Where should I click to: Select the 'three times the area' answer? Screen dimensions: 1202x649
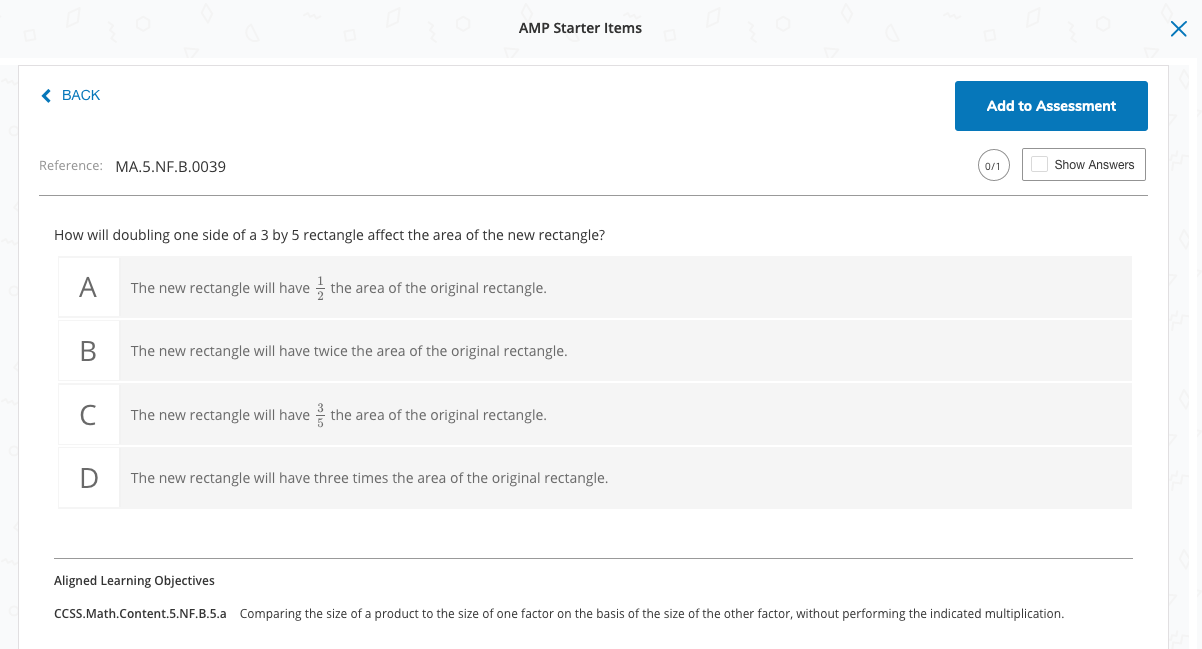click(369, 478)
